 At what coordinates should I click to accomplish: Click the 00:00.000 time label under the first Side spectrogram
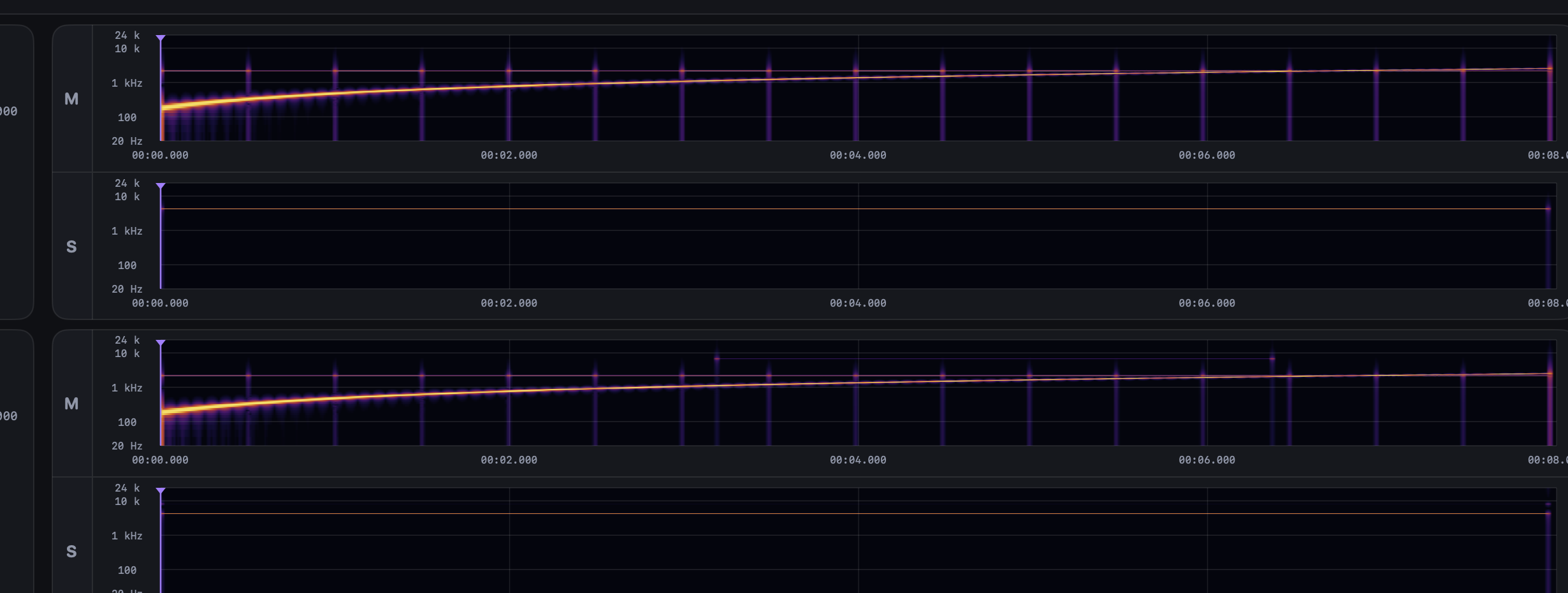click(x=160, y=303)
